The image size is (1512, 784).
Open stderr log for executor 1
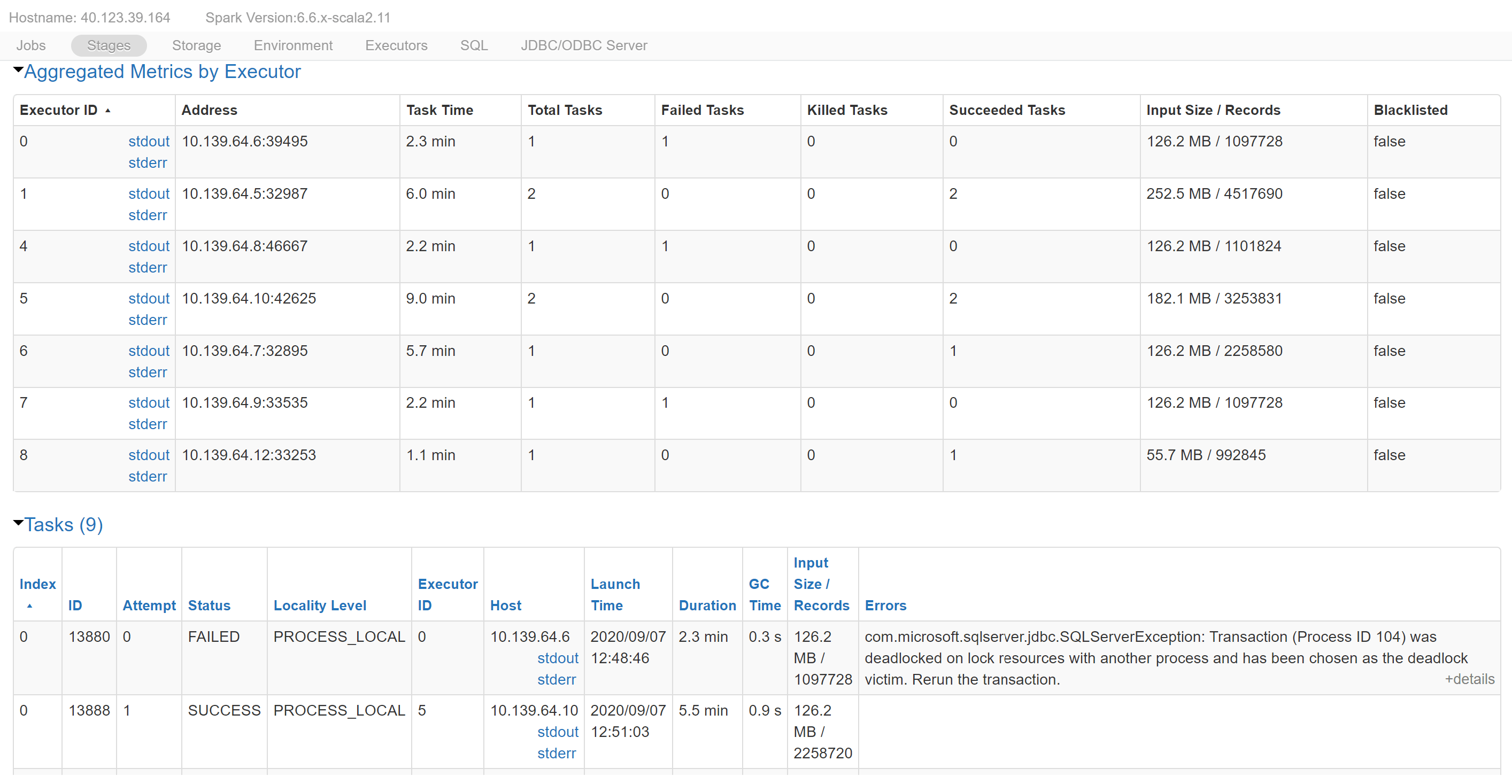tap(146, 215)
